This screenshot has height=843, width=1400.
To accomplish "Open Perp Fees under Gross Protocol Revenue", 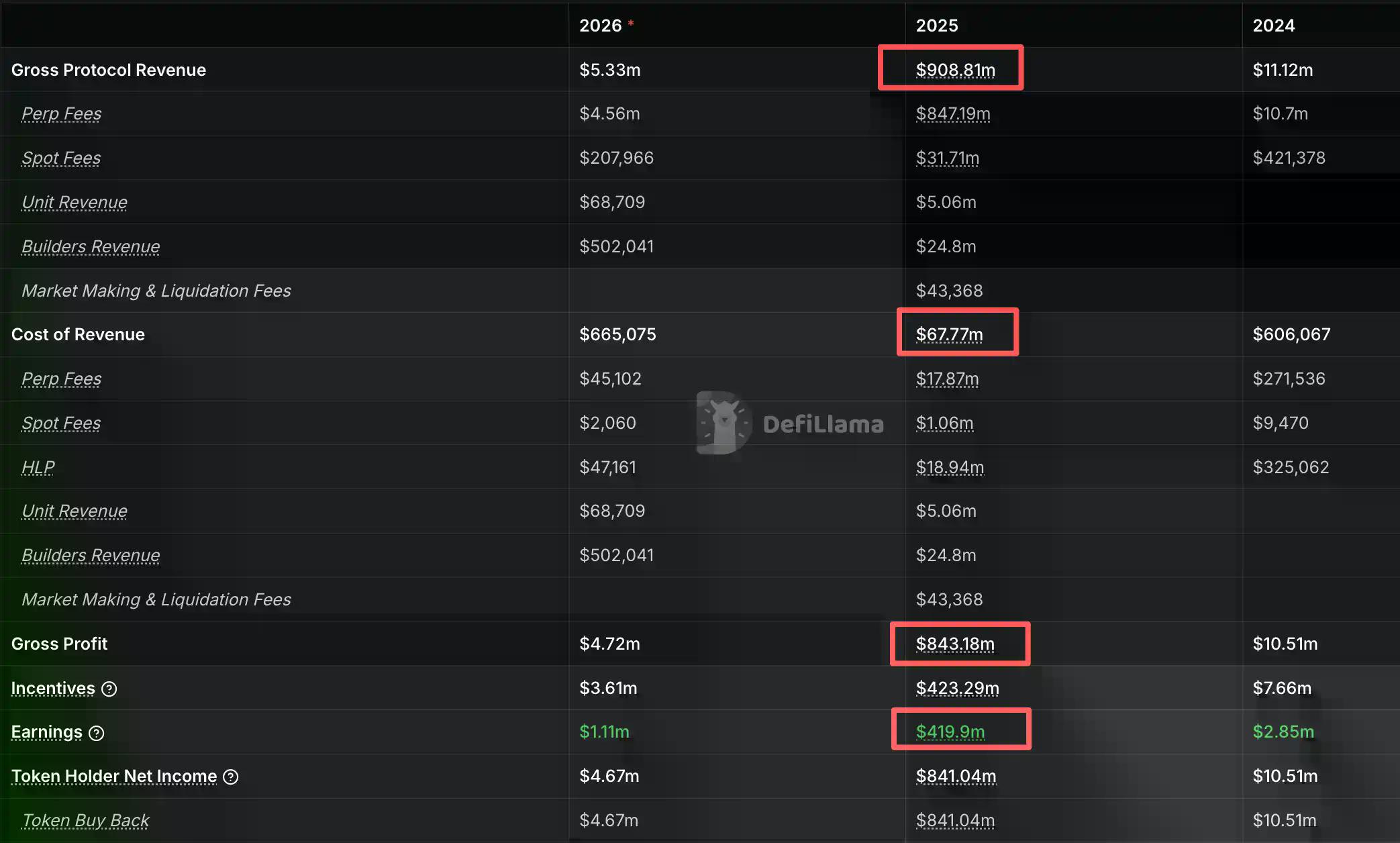I will click(61, 113).
